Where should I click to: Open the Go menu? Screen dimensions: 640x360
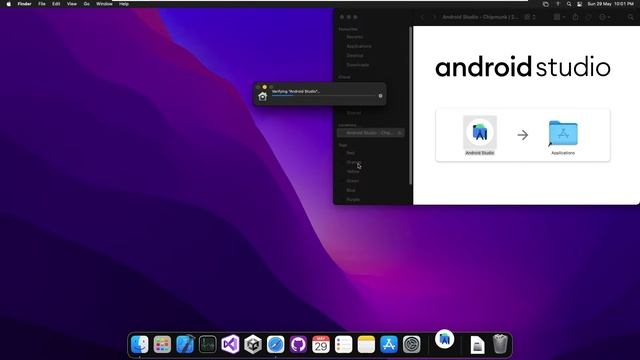point(87,4)
